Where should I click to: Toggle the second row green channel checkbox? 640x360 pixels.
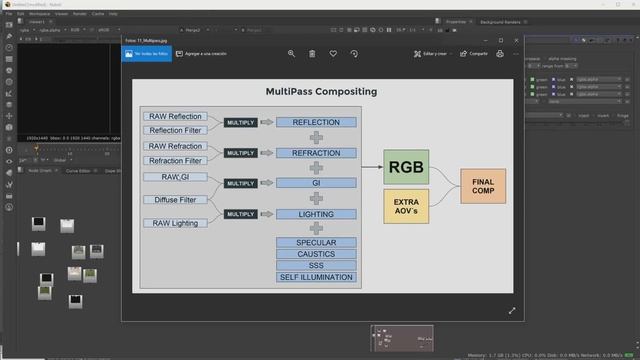[532, 87]
